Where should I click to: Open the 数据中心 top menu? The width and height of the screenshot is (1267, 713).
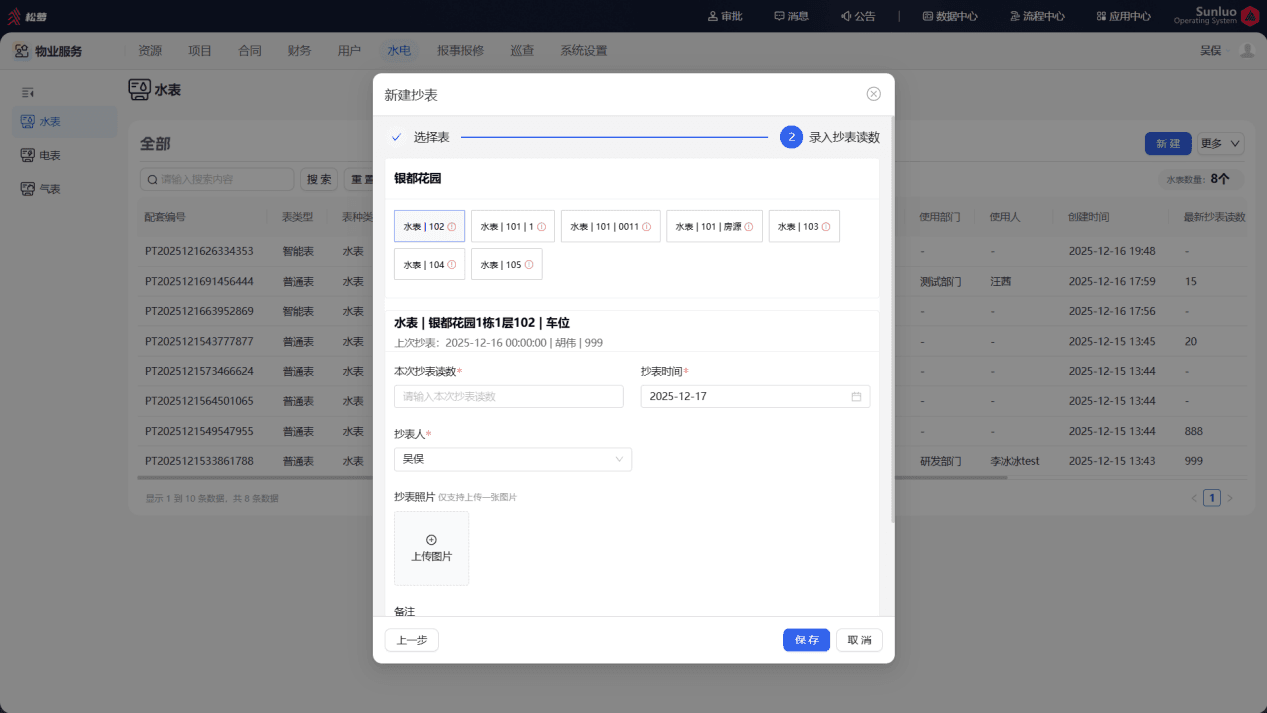point(950,16)
